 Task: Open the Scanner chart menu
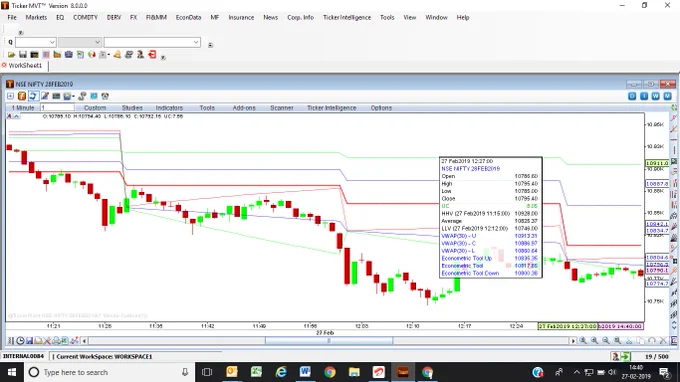click(281, 108)
